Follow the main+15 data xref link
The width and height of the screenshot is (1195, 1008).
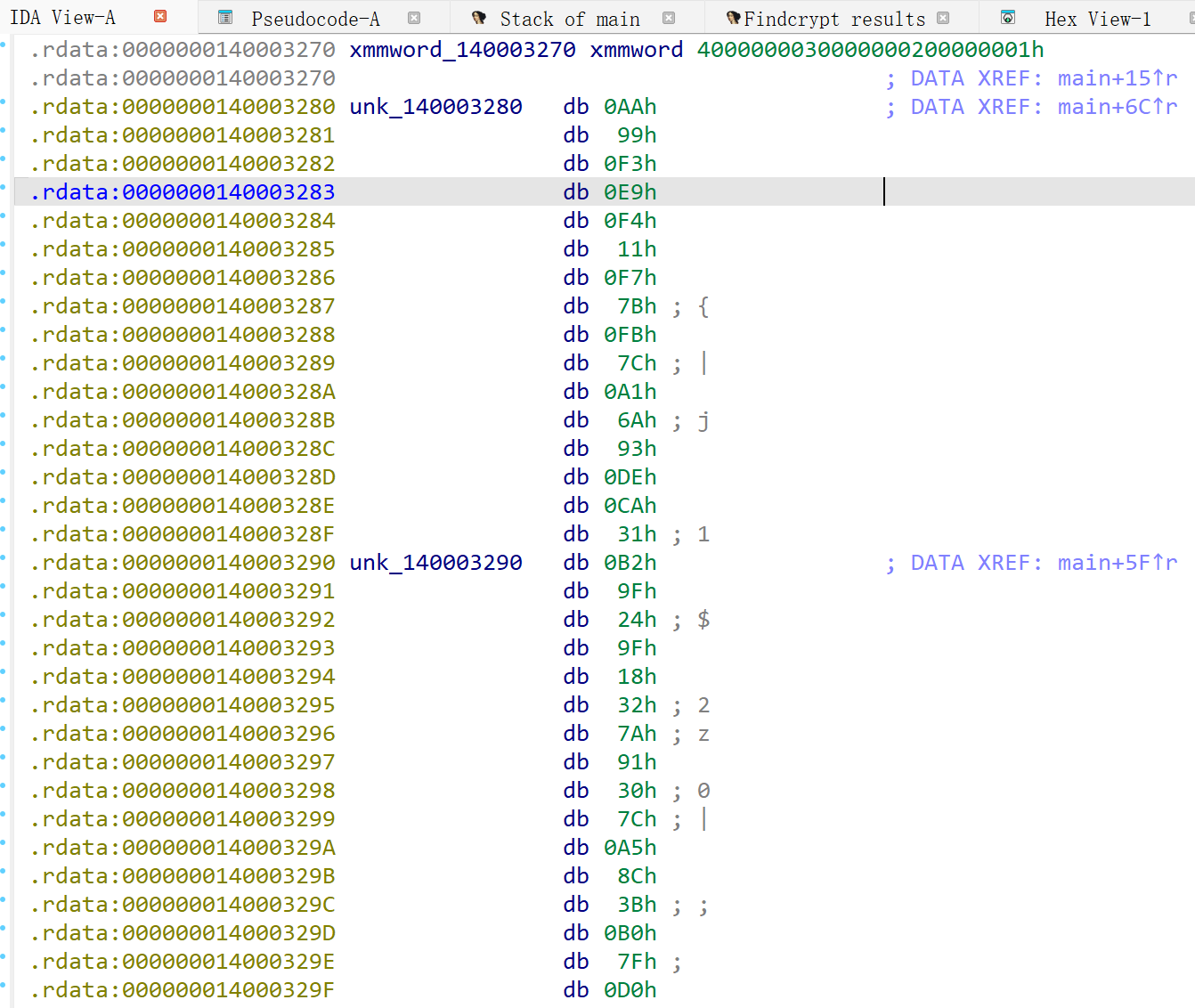pyautogui.click(x=1117, y=78)
